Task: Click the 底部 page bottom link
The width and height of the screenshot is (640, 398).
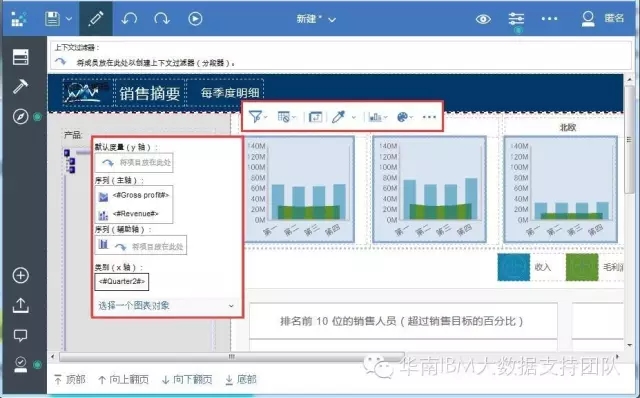Action: point(241,380)
